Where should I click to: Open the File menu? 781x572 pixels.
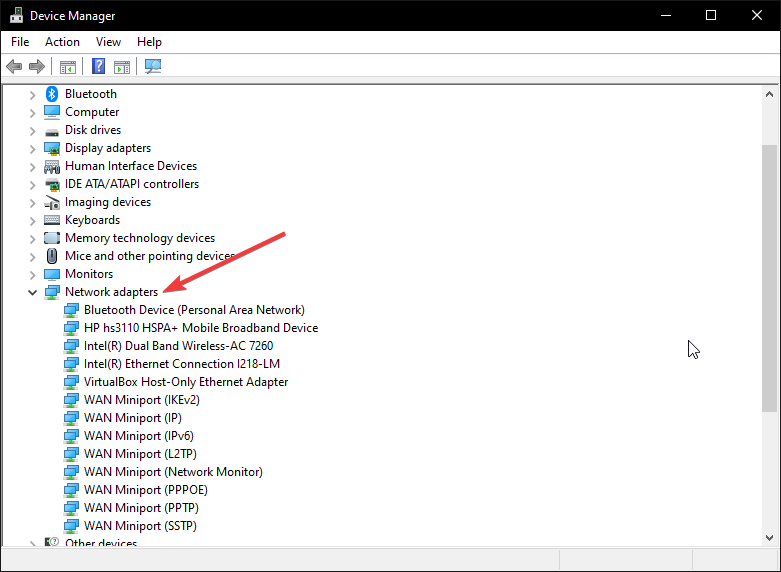tap(20, 42)
